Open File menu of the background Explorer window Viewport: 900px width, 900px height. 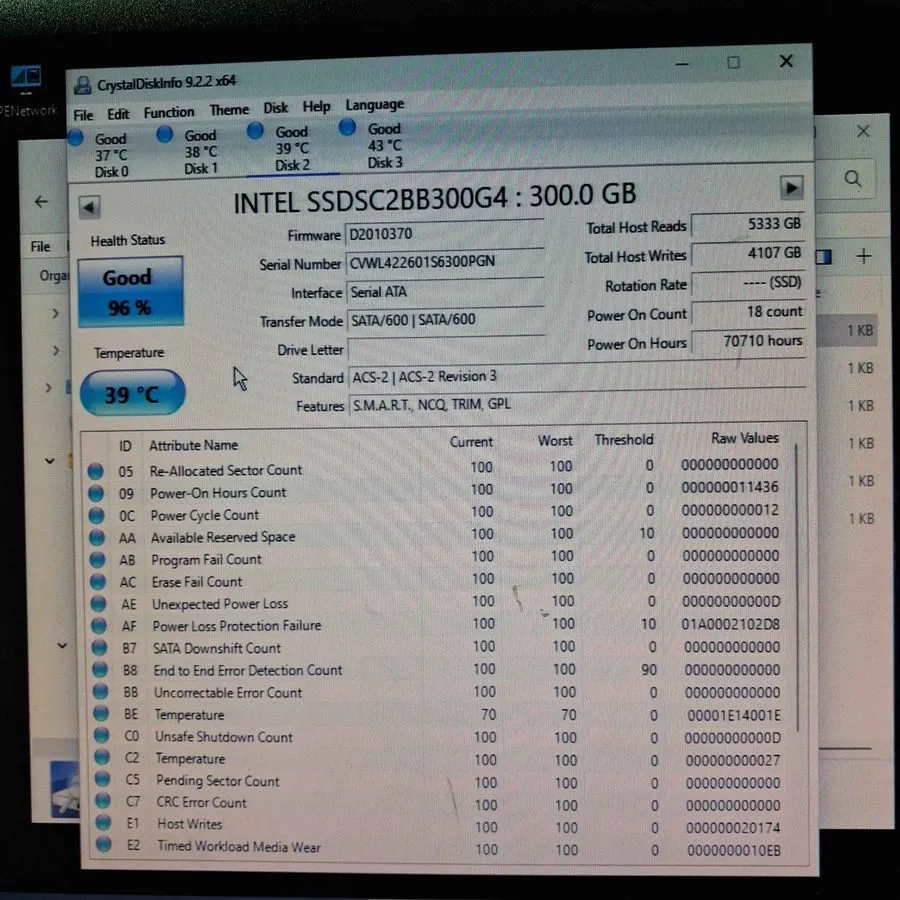click(x=40, y=247)
